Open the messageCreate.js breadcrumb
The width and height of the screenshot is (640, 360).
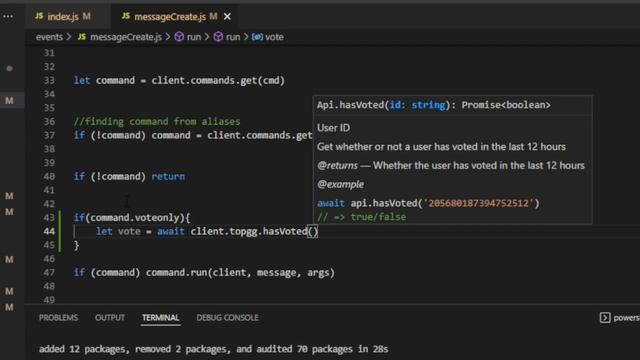[x=126, y=37]
